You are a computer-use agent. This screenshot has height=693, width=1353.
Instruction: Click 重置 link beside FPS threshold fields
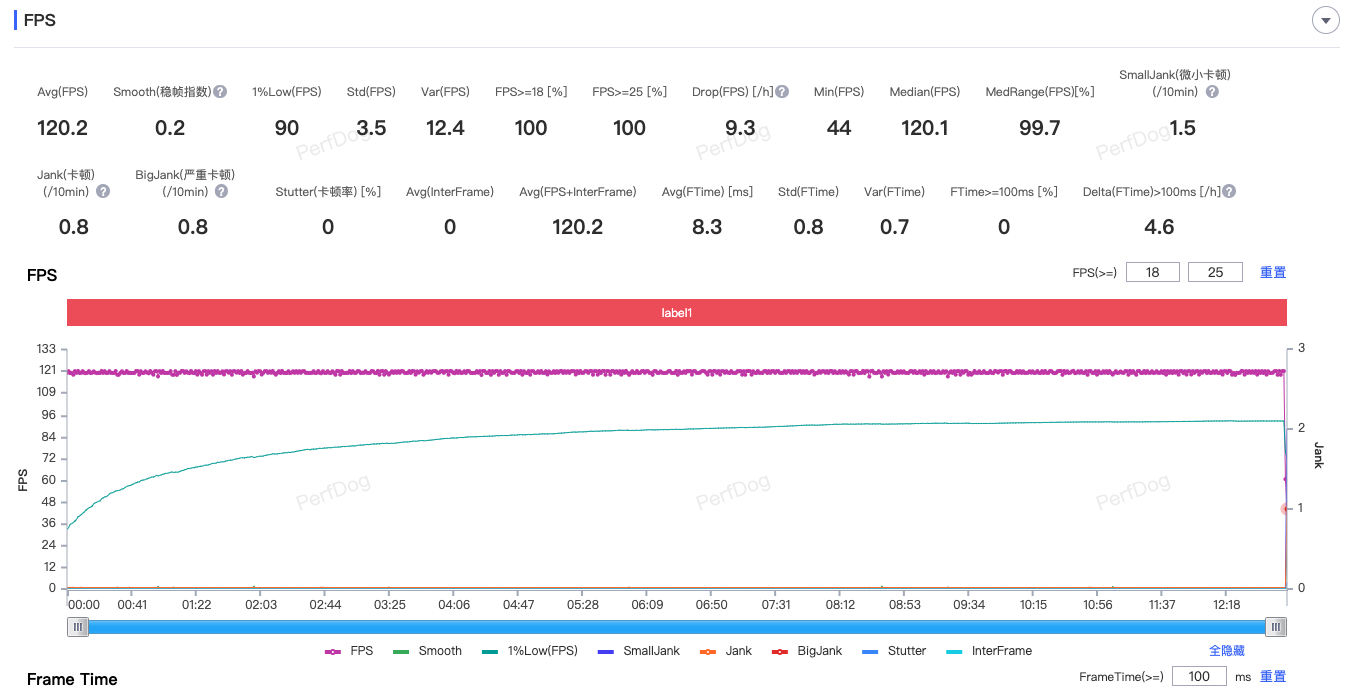[x=1273, y=272]
